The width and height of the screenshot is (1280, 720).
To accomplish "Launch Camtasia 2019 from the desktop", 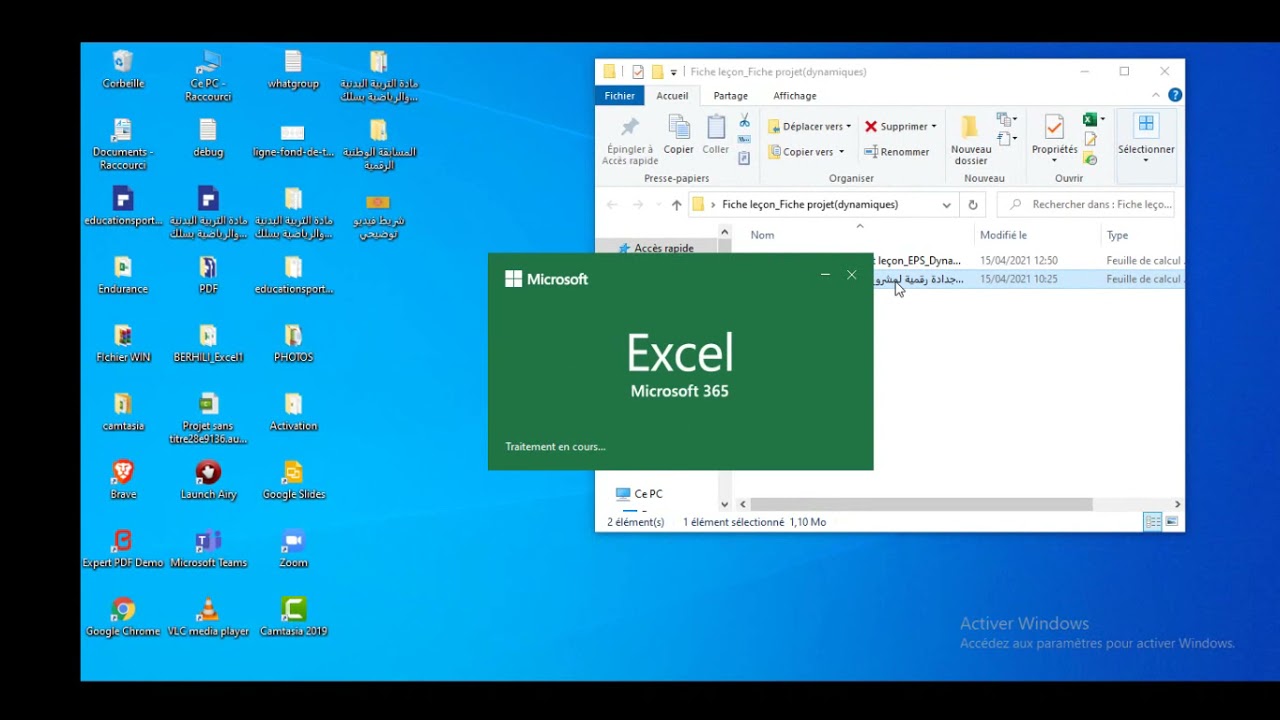I will (x=293, y=617).
